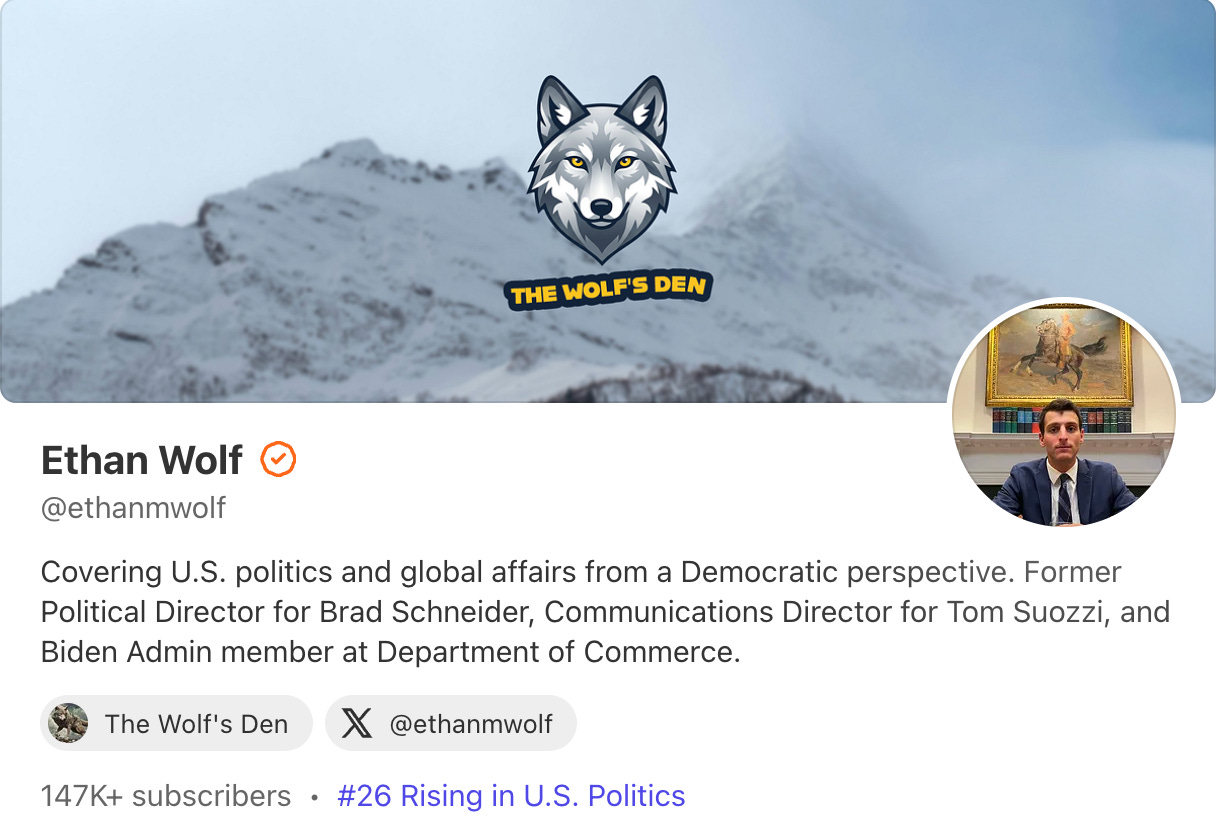Click the orange verified checkmark badge
This screenshot has height=836, width=1222.
click(x=278, y=460)
